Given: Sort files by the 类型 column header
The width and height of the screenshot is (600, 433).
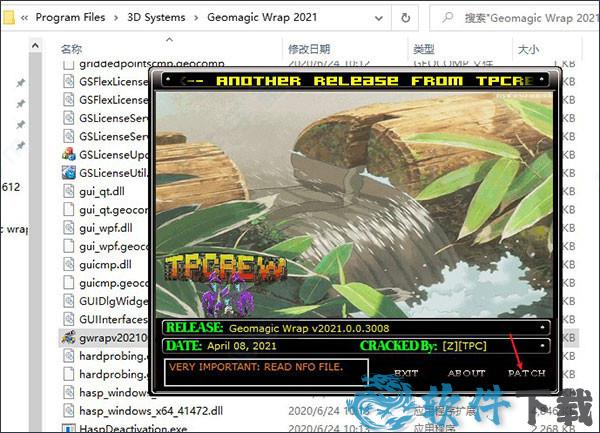Looking at the screenshot, I should [423, 48].
